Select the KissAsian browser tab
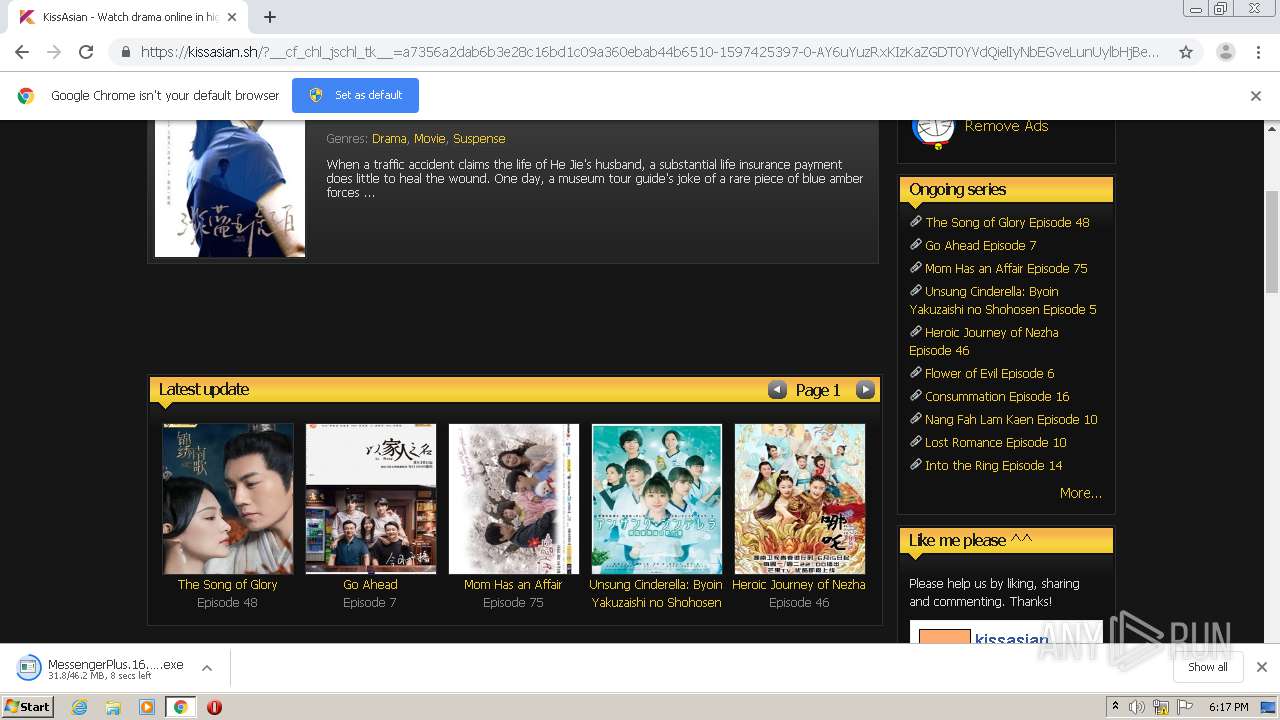Screen dimensions: 1280x720 point(128,17)
